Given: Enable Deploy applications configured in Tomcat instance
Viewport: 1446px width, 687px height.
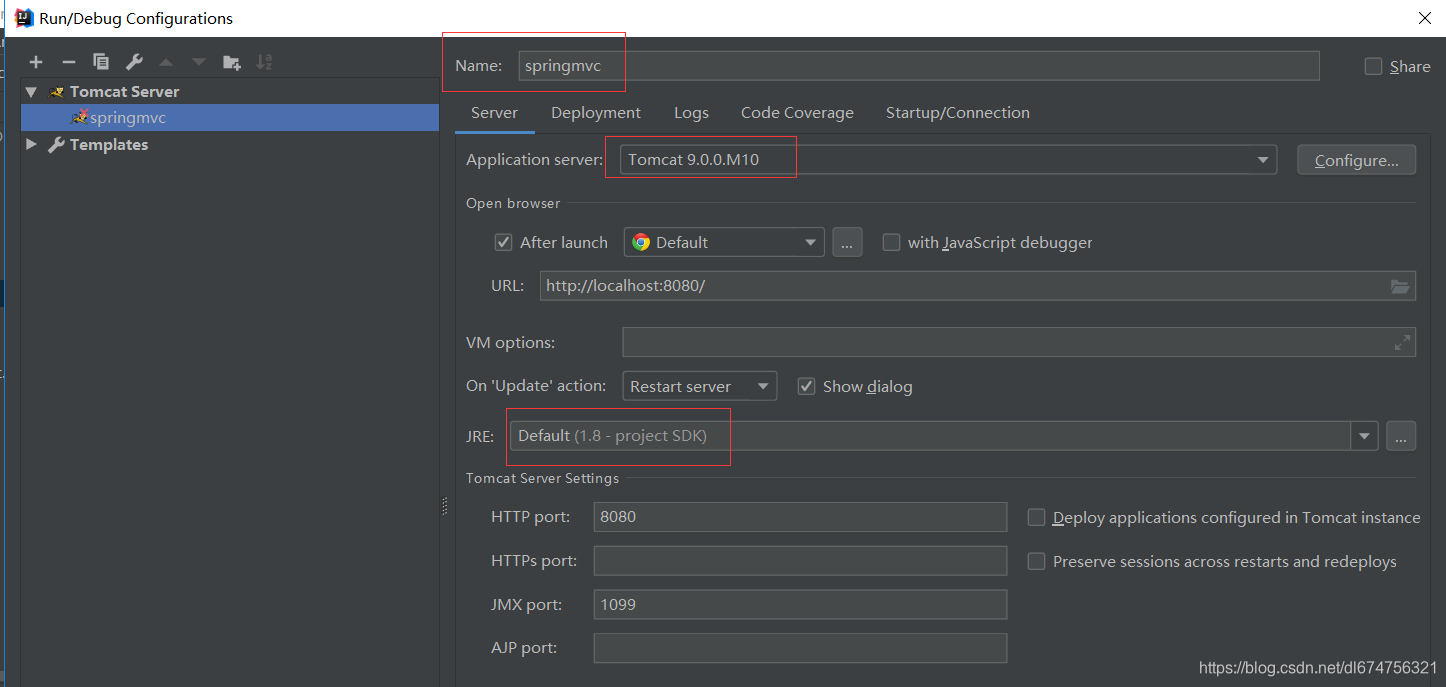Looking at the screenshot, I should click(x=1036, y=517).
